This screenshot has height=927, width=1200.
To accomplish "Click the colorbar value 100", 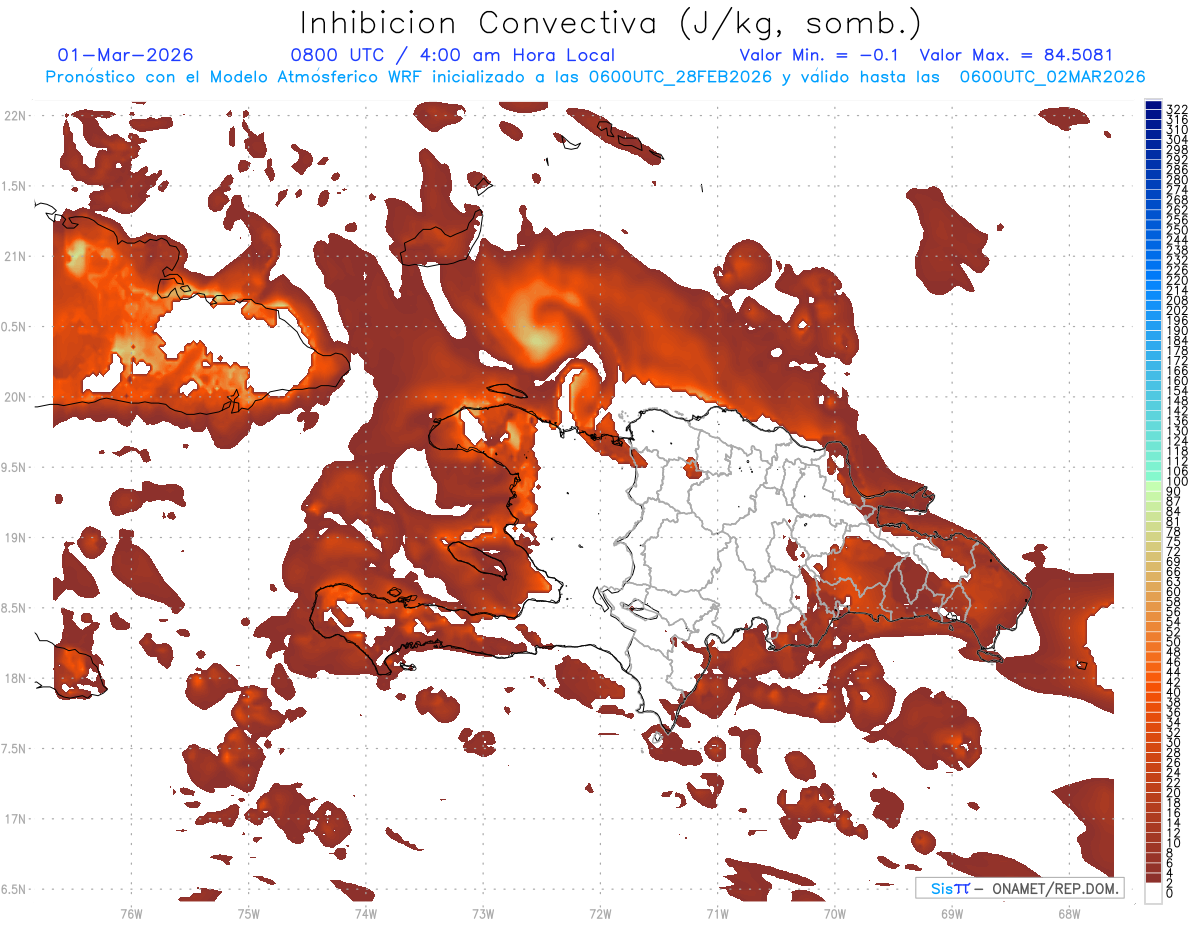I will (x=1177, y=482).
